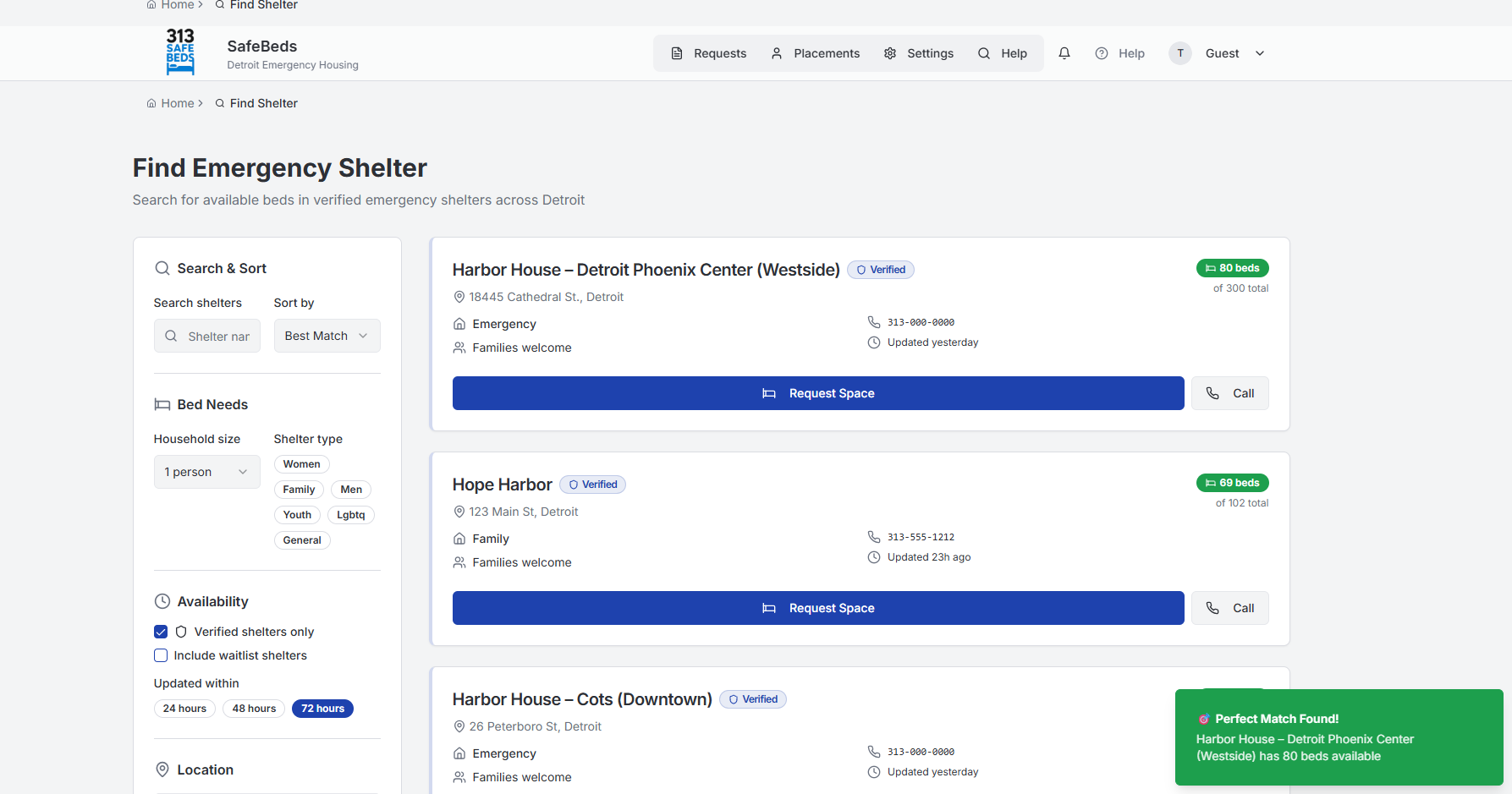Request Space at Hope Harbor

818,608
